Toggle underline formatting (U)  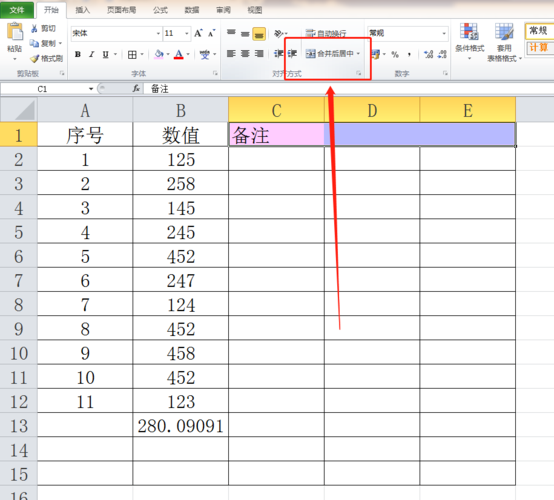(105, 54)
